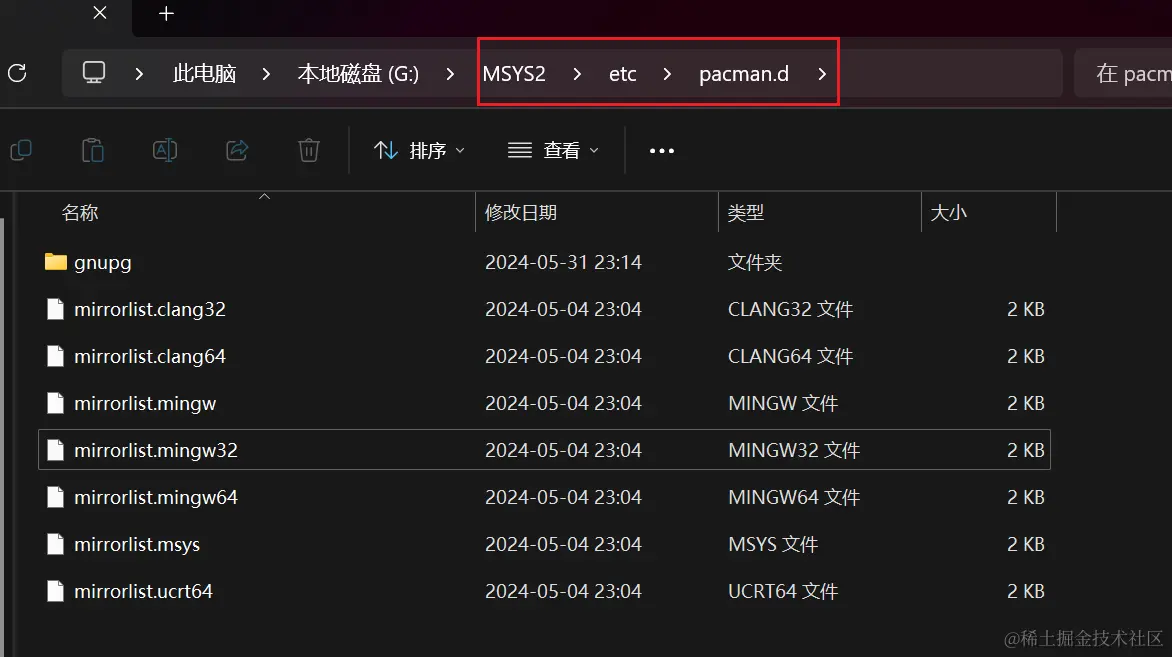Sort by 类型 column header
The image size is (1172, 657).
click(x=745, y=212)
